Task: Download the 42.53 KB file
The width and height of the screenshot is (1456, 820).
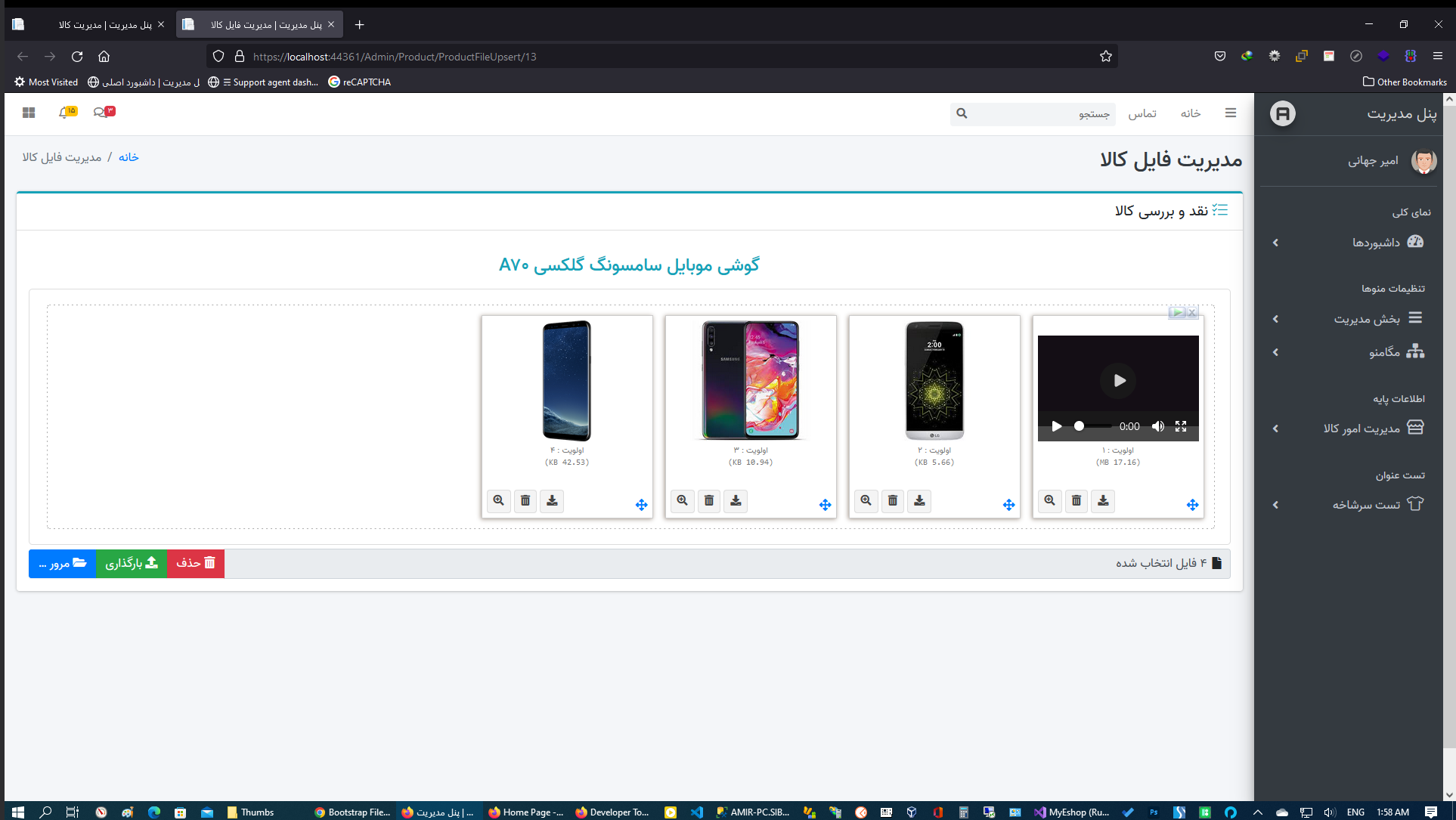Action: click(553, 500)
